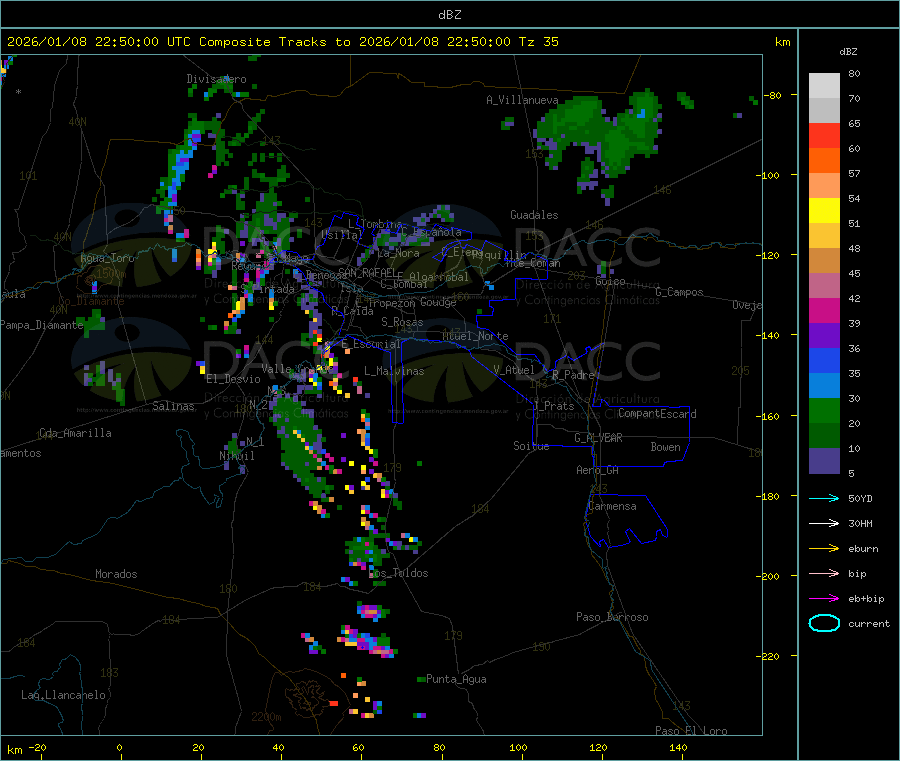Viewport: 900px width, 761px height.
Task: Click the Paso_Barroso map label
Action: point(612,617)
